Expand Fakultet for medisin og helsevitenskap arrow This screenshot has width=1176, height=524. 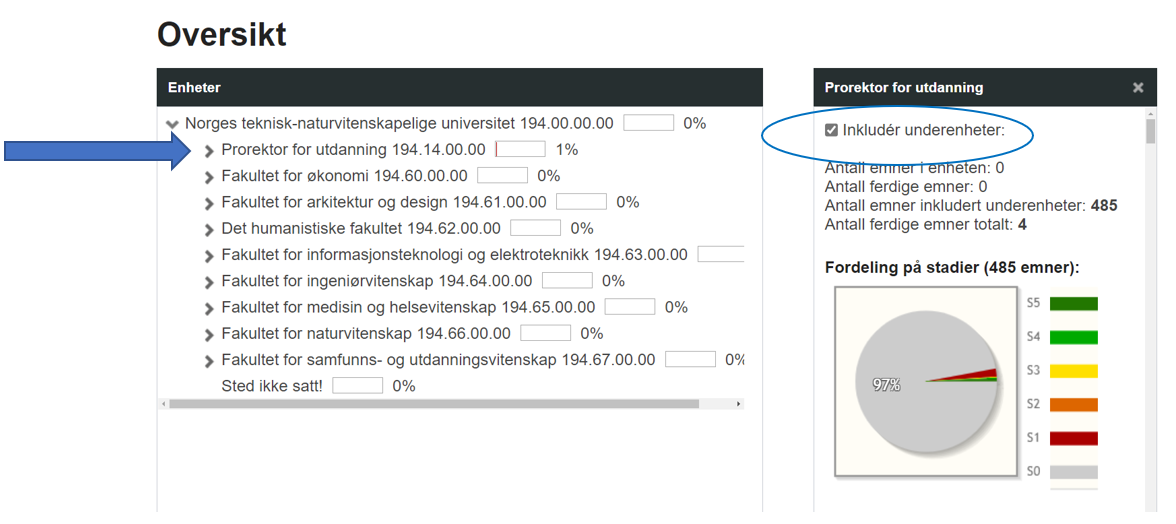click(210, 308)
